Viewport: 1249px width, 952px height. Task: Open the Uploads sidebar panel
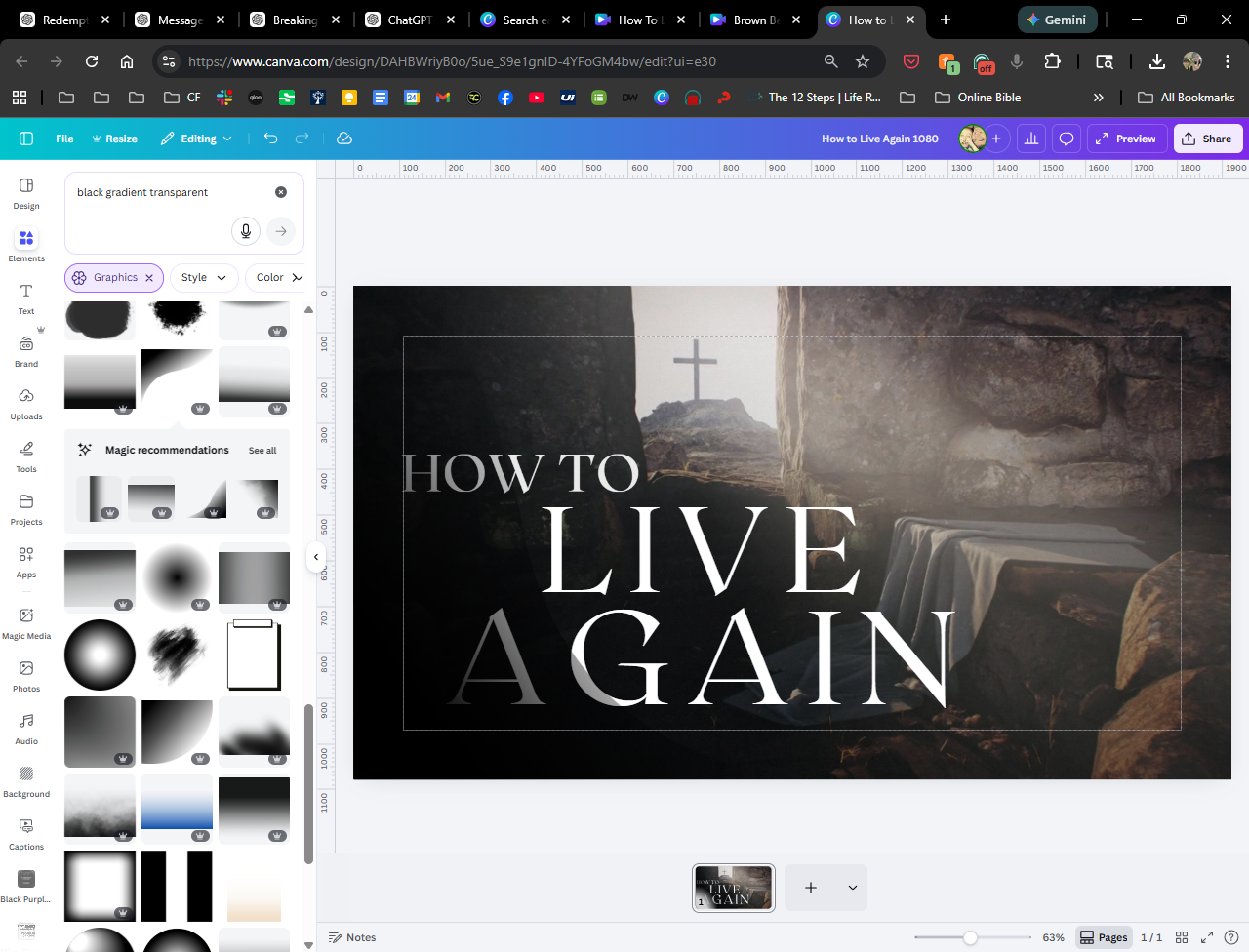[26, 403]
